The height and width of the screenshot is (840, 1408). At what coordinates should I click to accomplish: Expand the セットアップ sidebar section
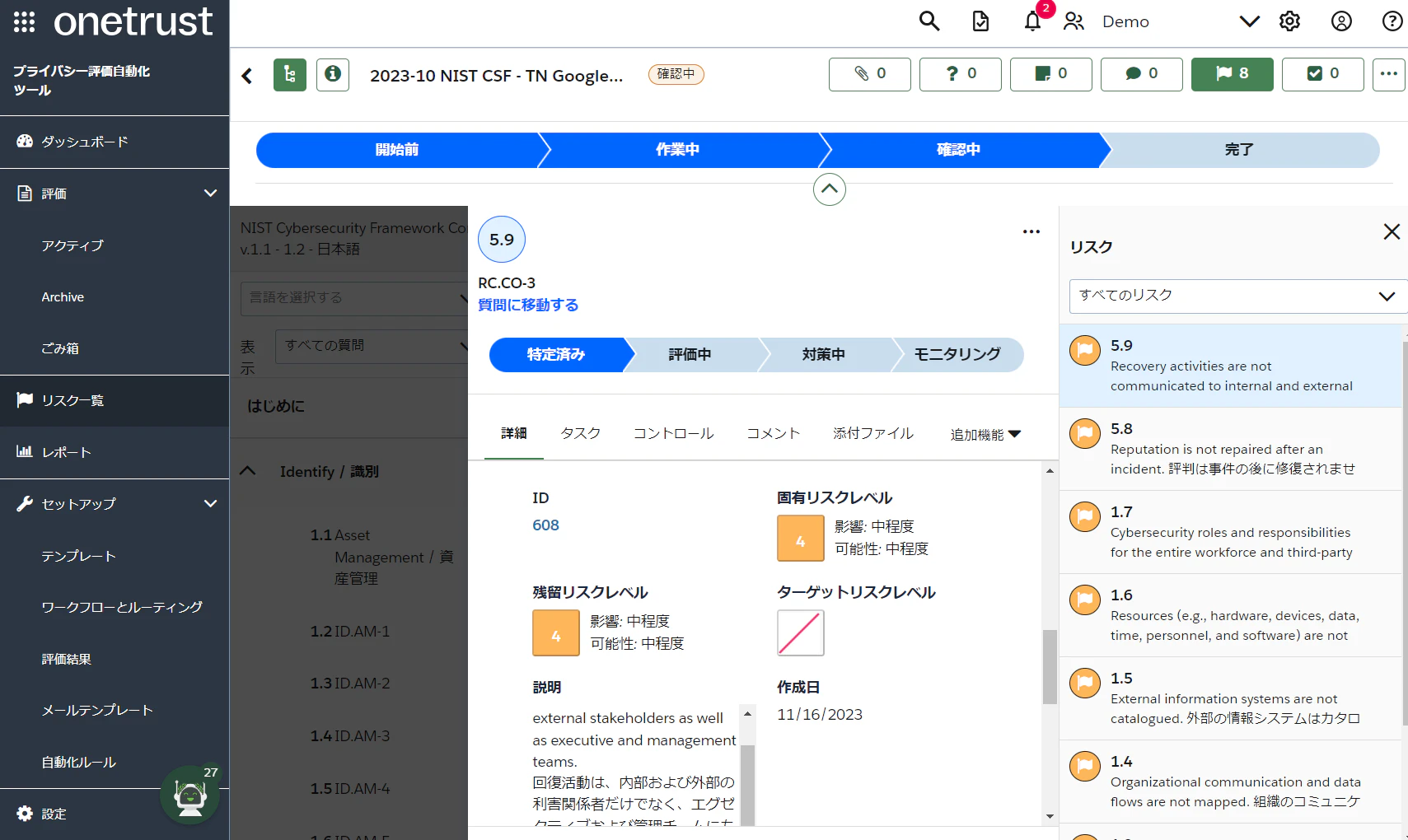[211, 504]
